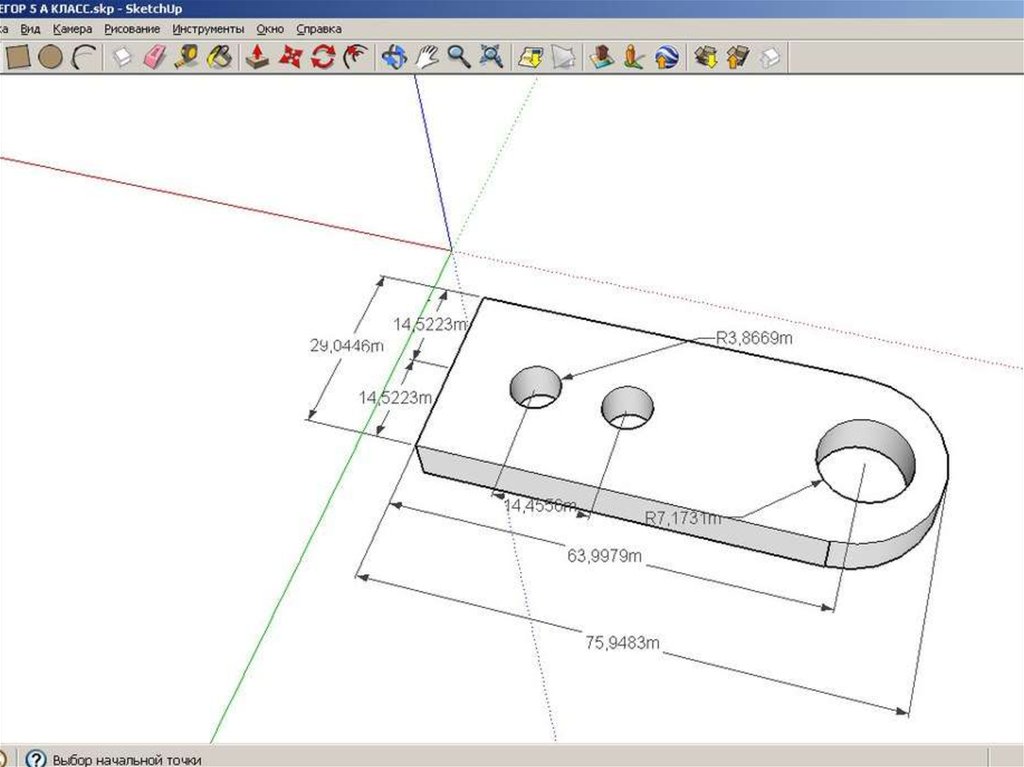Click the help icon in status bar
This screenshot has width=1024, height=767.
pyautogui.click(x=36, y=758)
